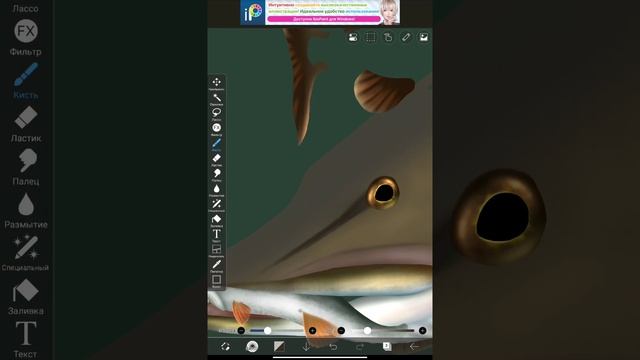640x360 pixels.
Task: Tap the back arrow to exit canvas
Action: [414, 347]
